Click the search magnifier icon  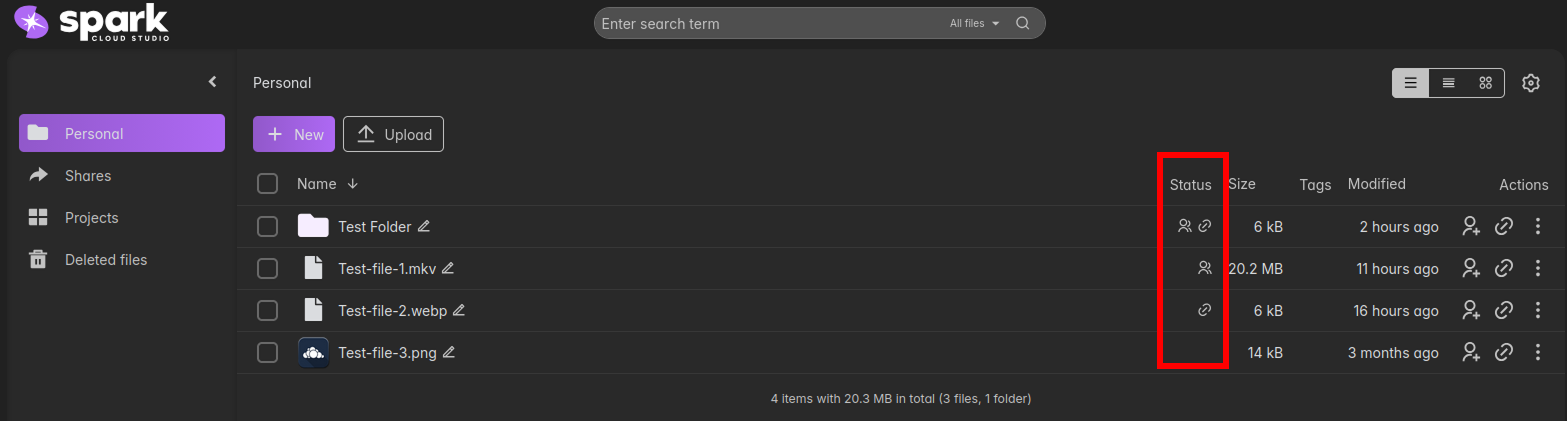[x=1022, y=24]
